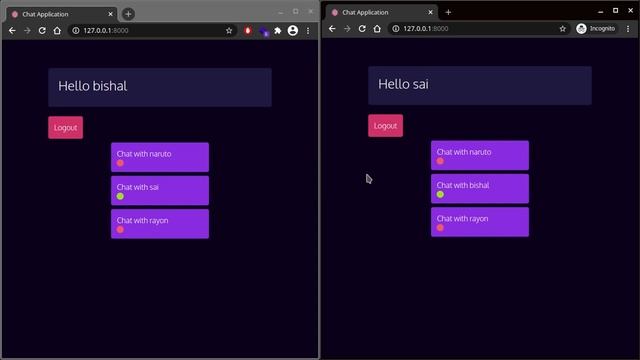Bookmark this page in Incognito window
Viewport: 640px width, 360px height.
pos(562,29)
